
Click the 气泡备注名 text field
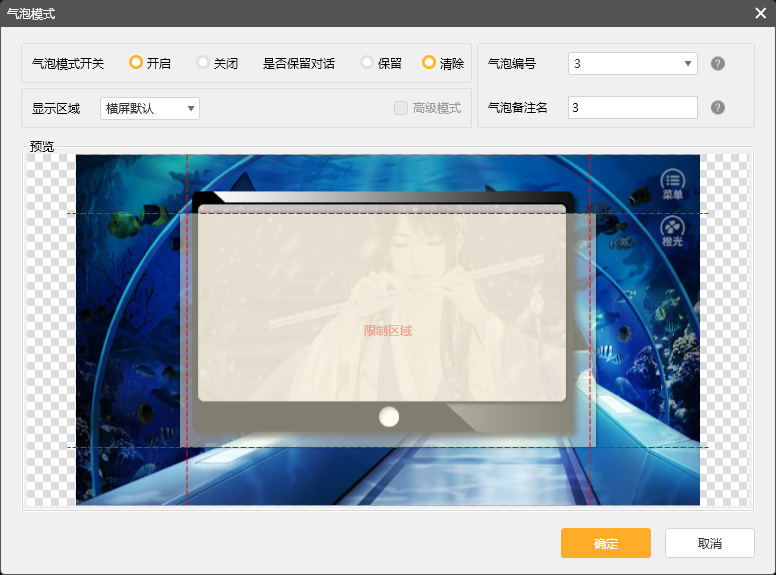click(x=632, y=107)
